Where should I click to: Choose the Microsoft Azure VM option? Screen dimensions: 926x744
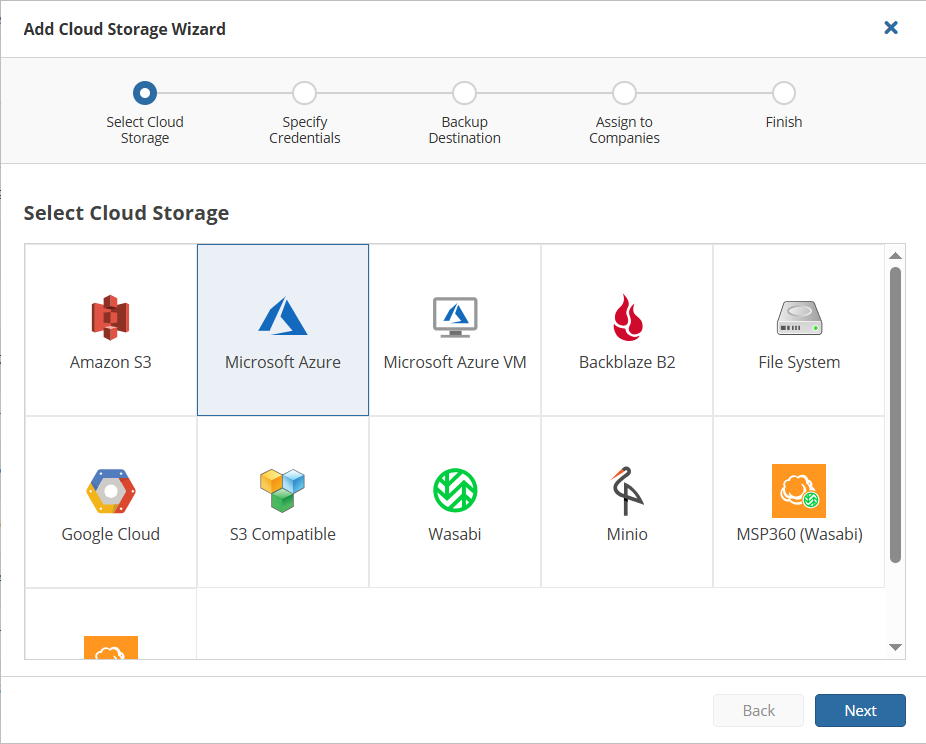coord(454,330)
